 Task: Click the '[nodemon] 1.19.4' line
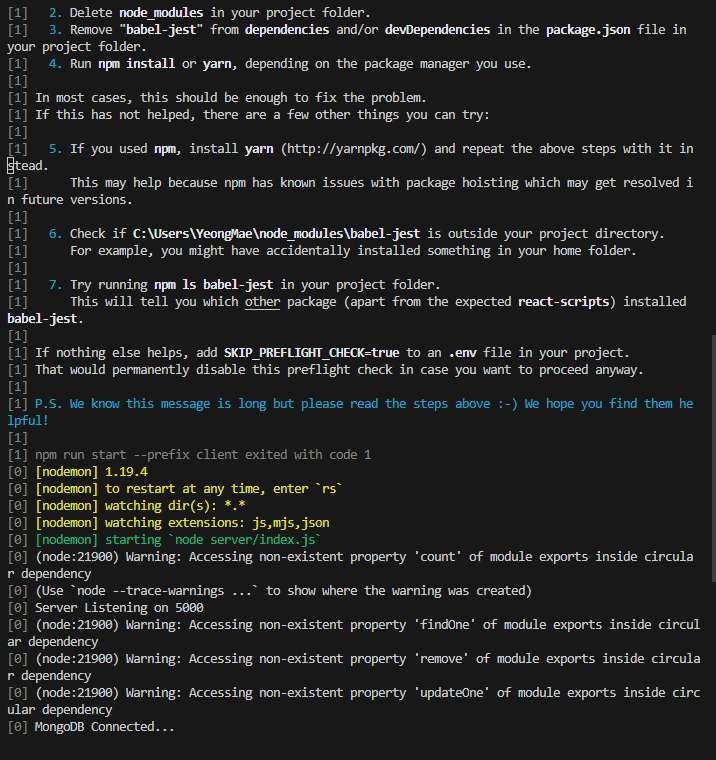pyautogui.click(x=91, y=472)
